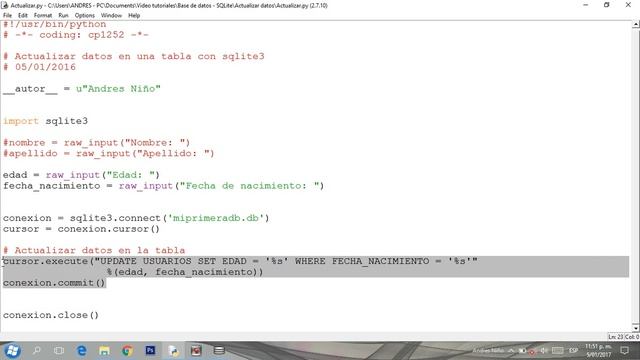Image resolution: width=640 pixels, height=360 pixels.
Task: Open the File menu
Action: click(7, 16)
